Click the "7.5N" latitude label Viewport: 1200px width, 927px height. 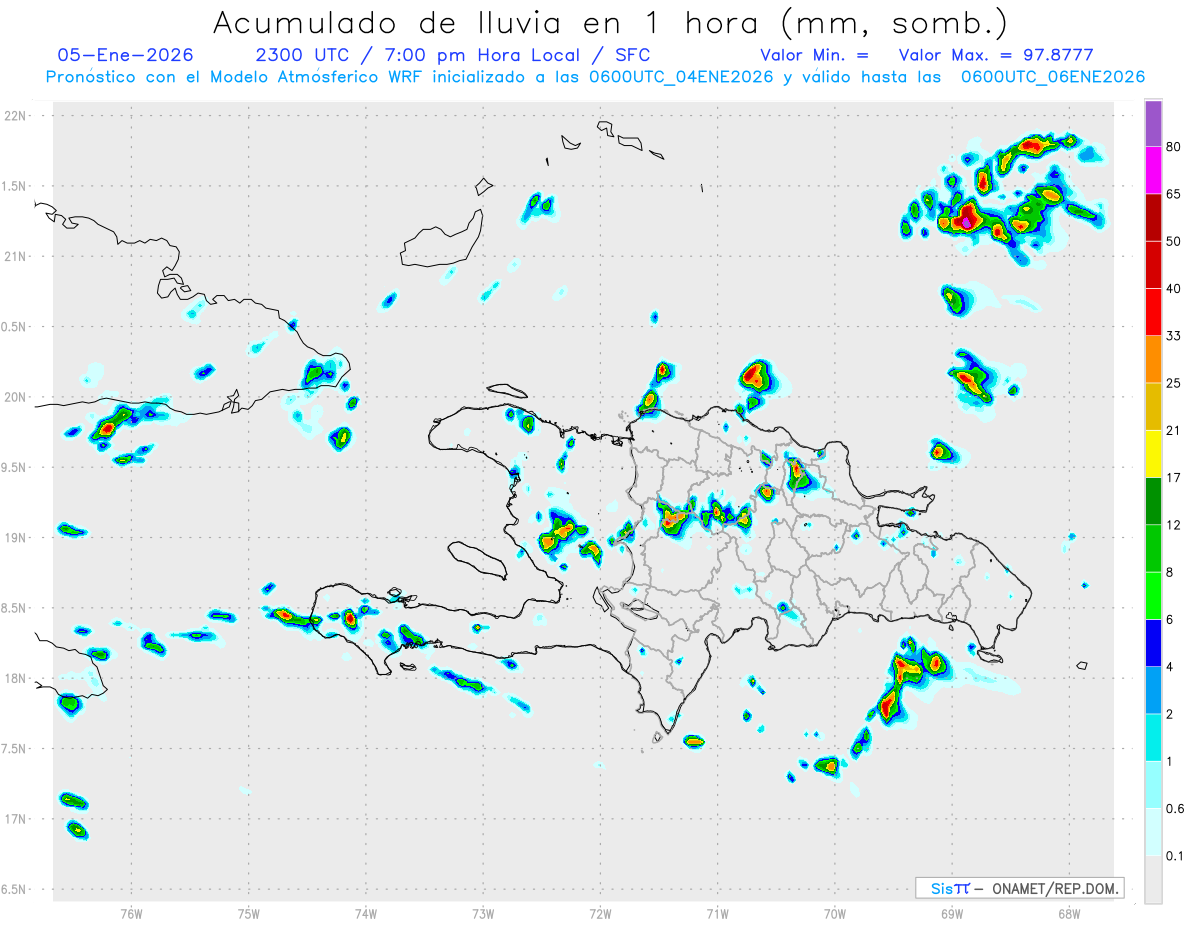pyautogui.click(x=15, y=749)
